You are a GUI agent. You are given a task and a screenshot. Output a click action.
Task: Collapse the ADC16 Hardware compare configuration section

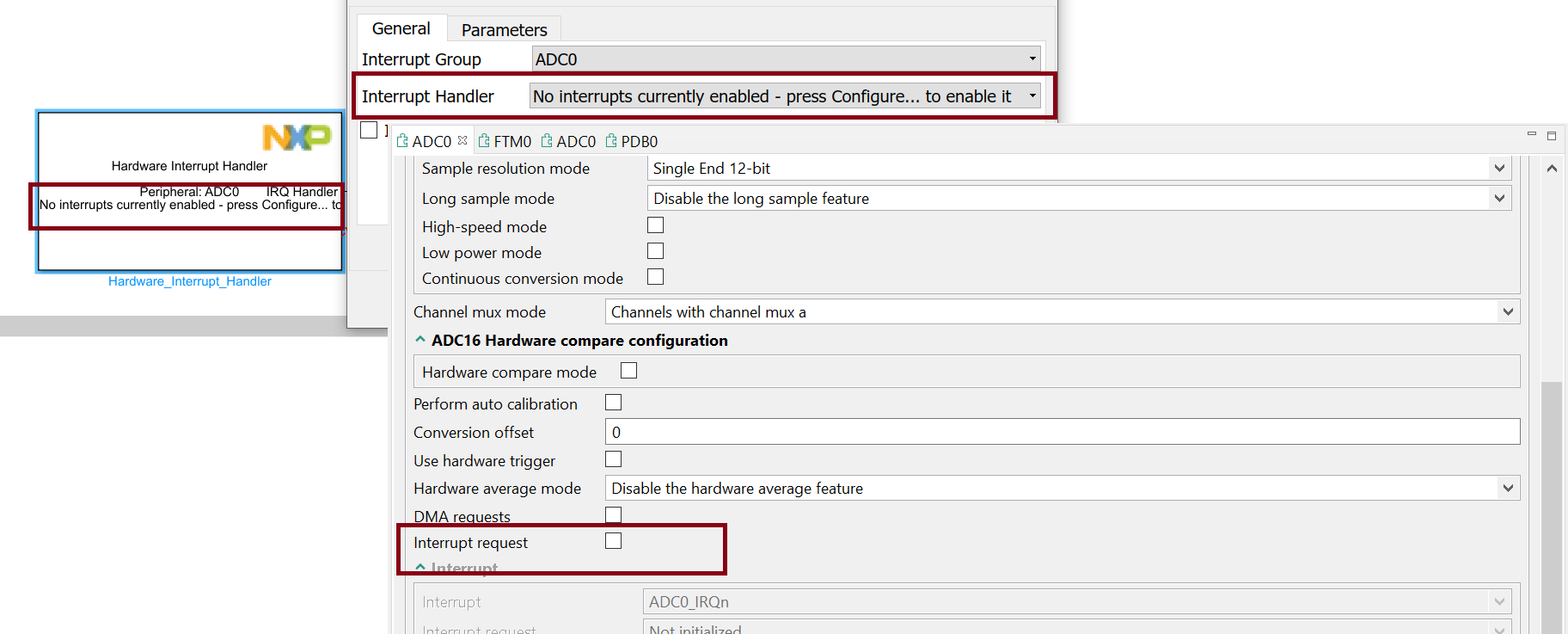point(420,340)
